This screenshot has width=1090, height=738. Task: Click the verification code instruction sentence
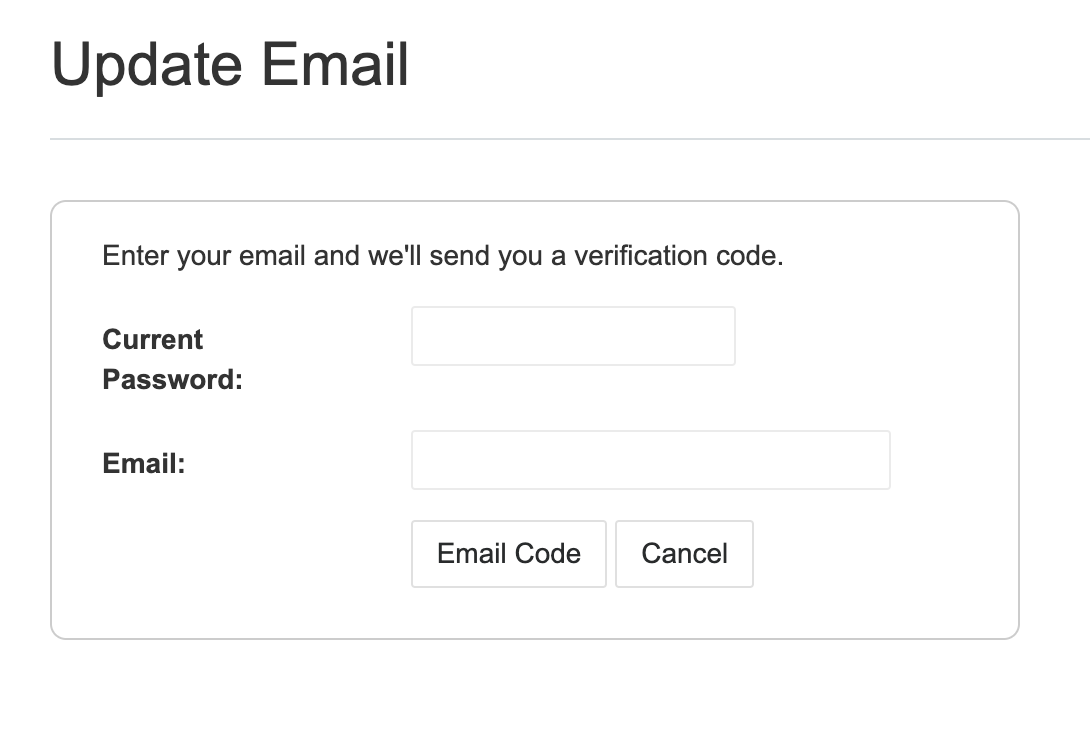tap(443, 256)
